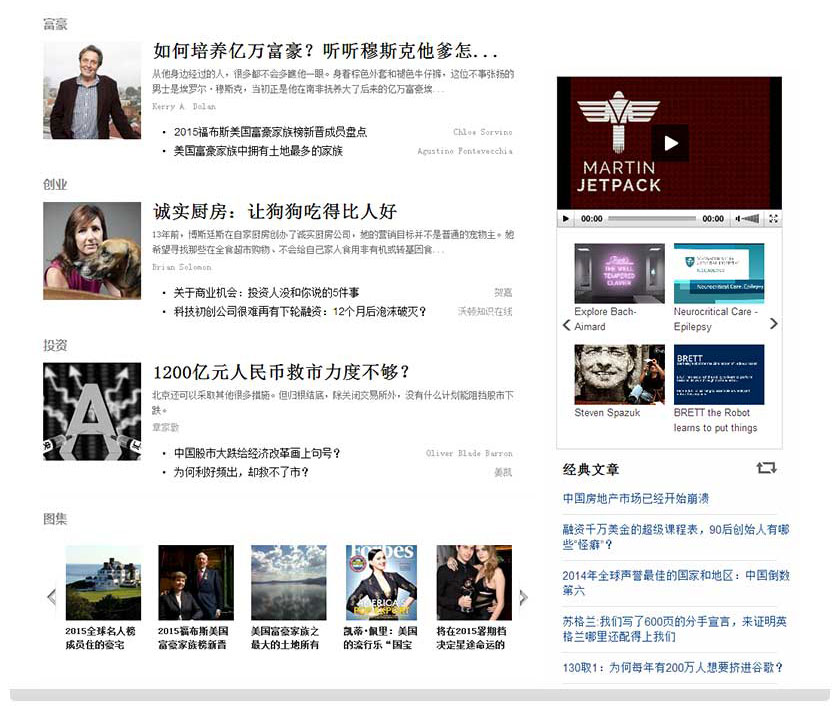This screenshot has width=840, height=706.
Task: Open Neurocritical Care Epilepsy video thumbnail
Action: (719, 273)
